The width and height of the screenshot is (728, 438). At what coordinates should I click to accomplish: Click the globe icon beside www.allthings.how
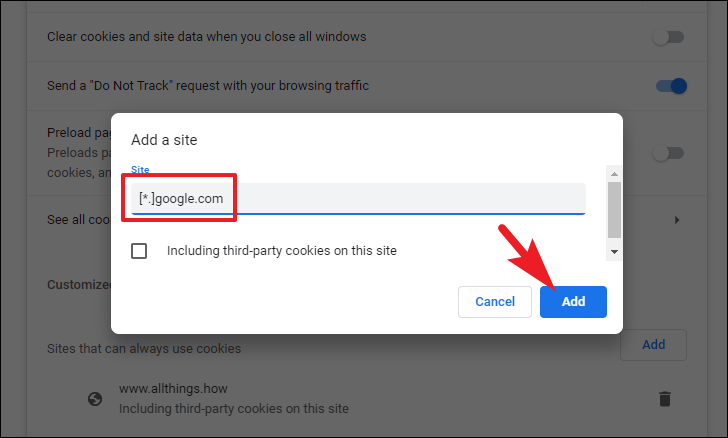[95, 399]
